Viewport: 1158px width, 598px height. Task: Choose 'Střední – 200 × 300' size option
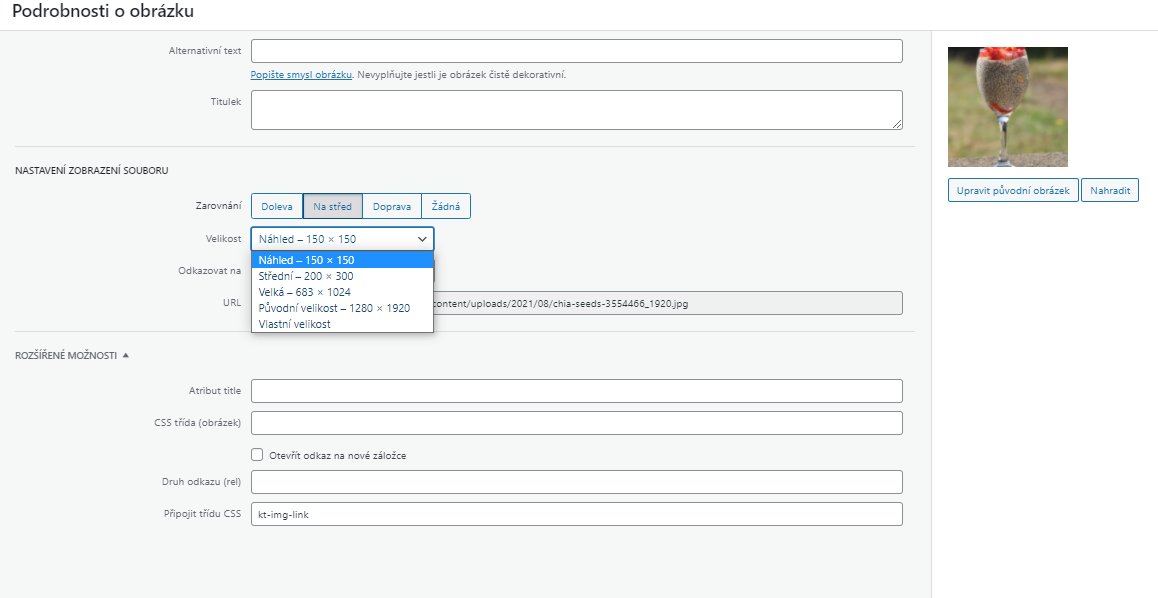click(306, 276)
